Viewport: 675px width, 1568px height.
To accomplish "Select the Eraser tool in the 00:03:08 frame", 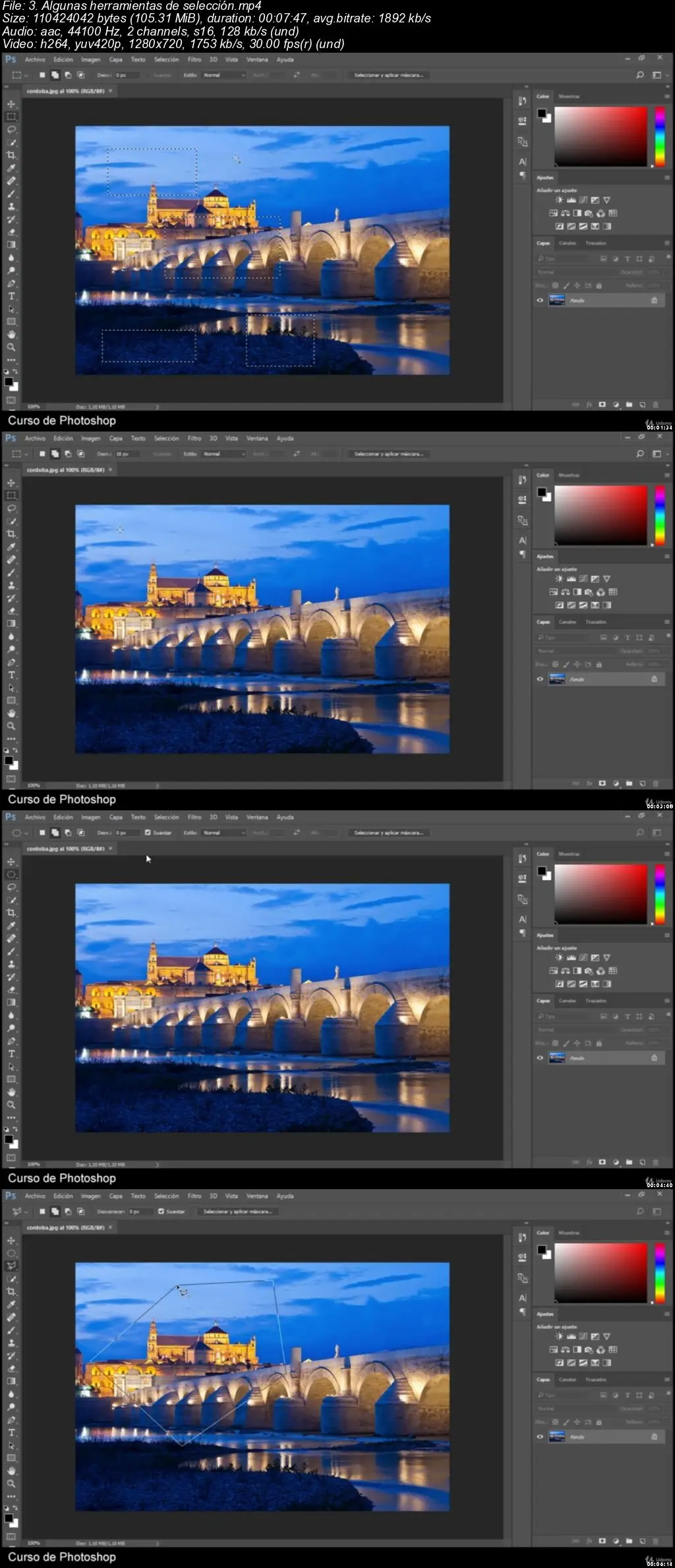I will click(11, 611).
